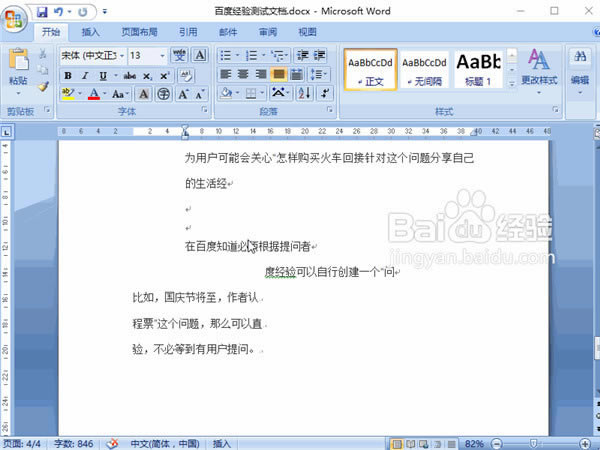Save the document from quick access toolbar
The image size is (600, 450).
tap(42, 12)
